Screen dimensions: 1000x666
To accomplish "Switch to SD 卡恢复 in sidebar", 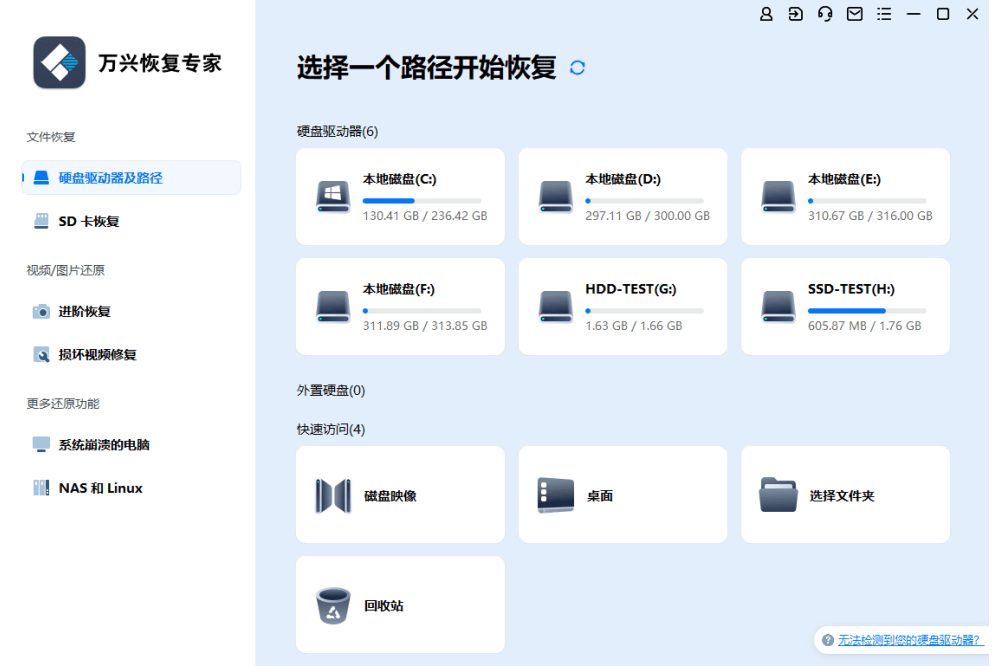I will click(89, 221).
